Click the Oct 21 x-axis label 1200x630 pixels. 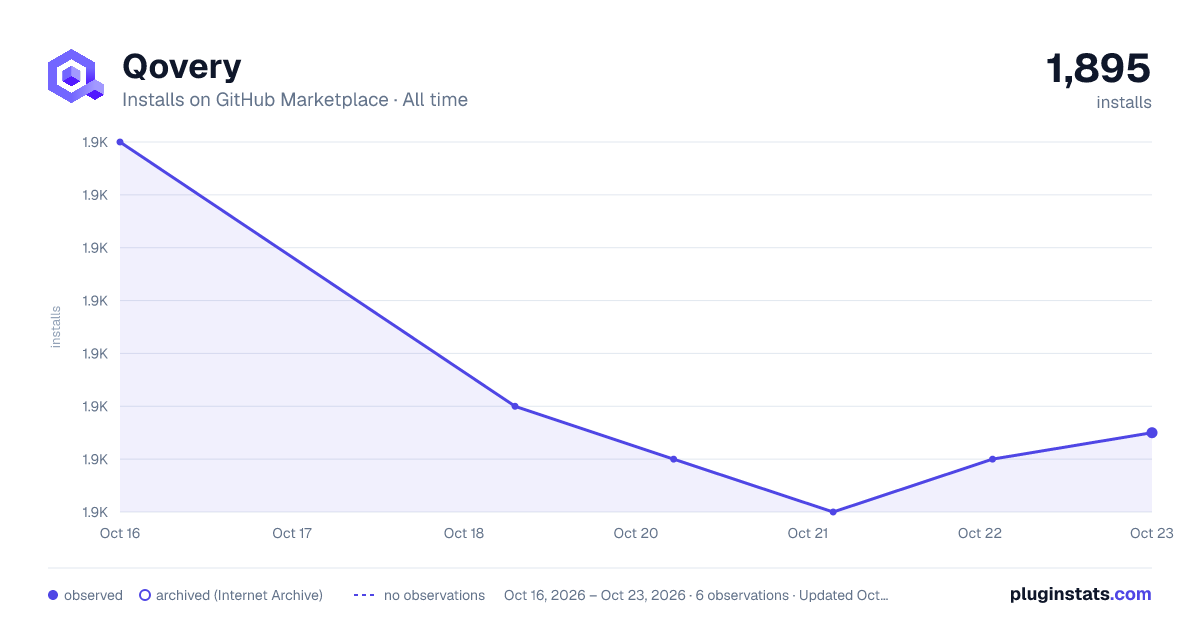(x=808, y=533)
